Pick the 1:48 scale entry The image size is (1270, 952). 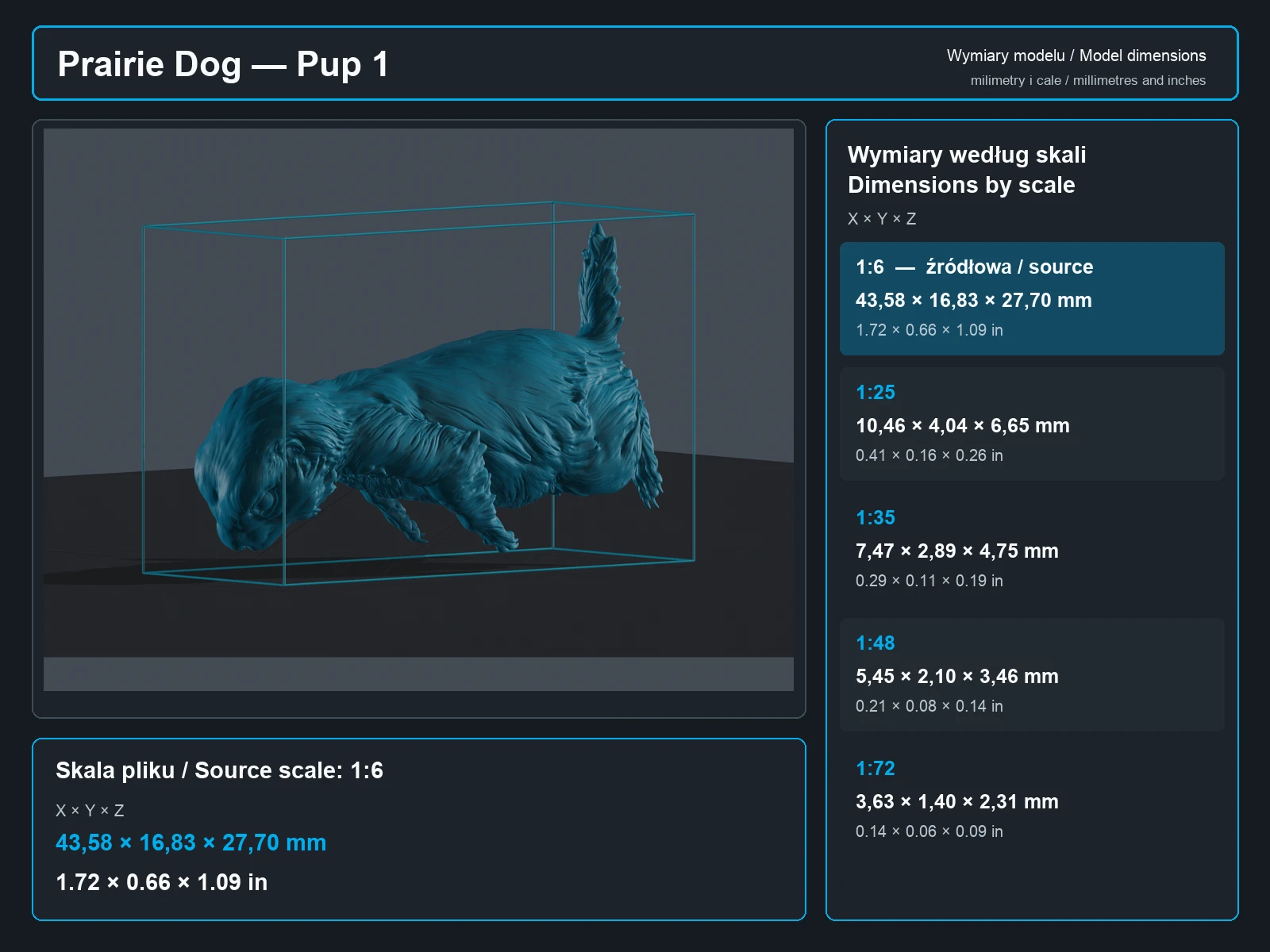1032,674
